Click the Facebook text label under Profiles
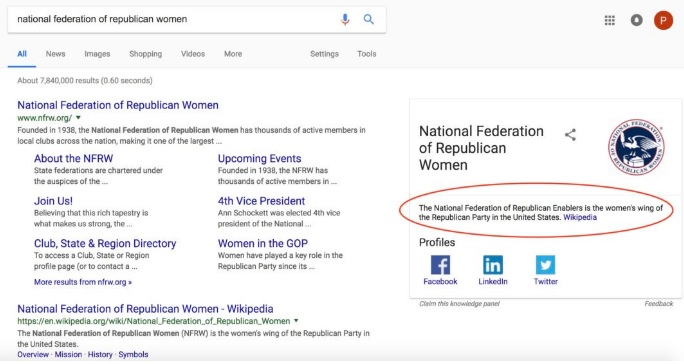 [x=440, y=282]
